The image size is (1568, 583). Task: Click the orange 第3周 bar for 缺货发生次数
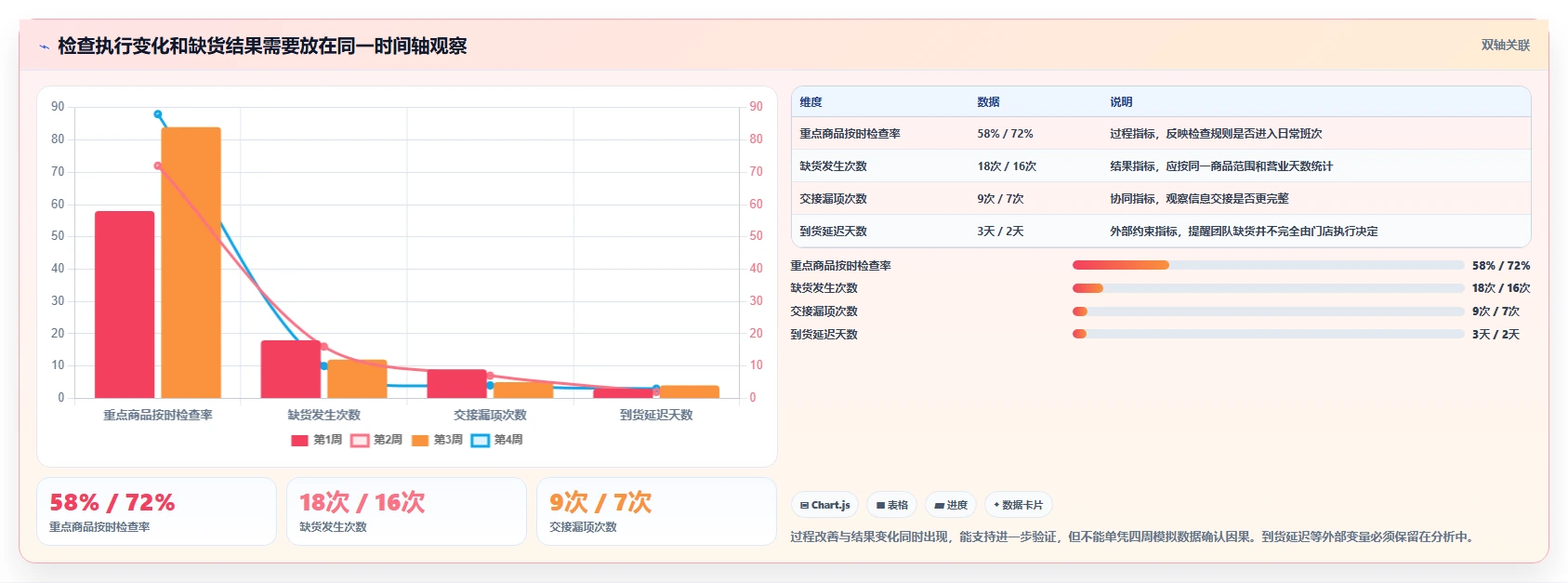point(357,379)
